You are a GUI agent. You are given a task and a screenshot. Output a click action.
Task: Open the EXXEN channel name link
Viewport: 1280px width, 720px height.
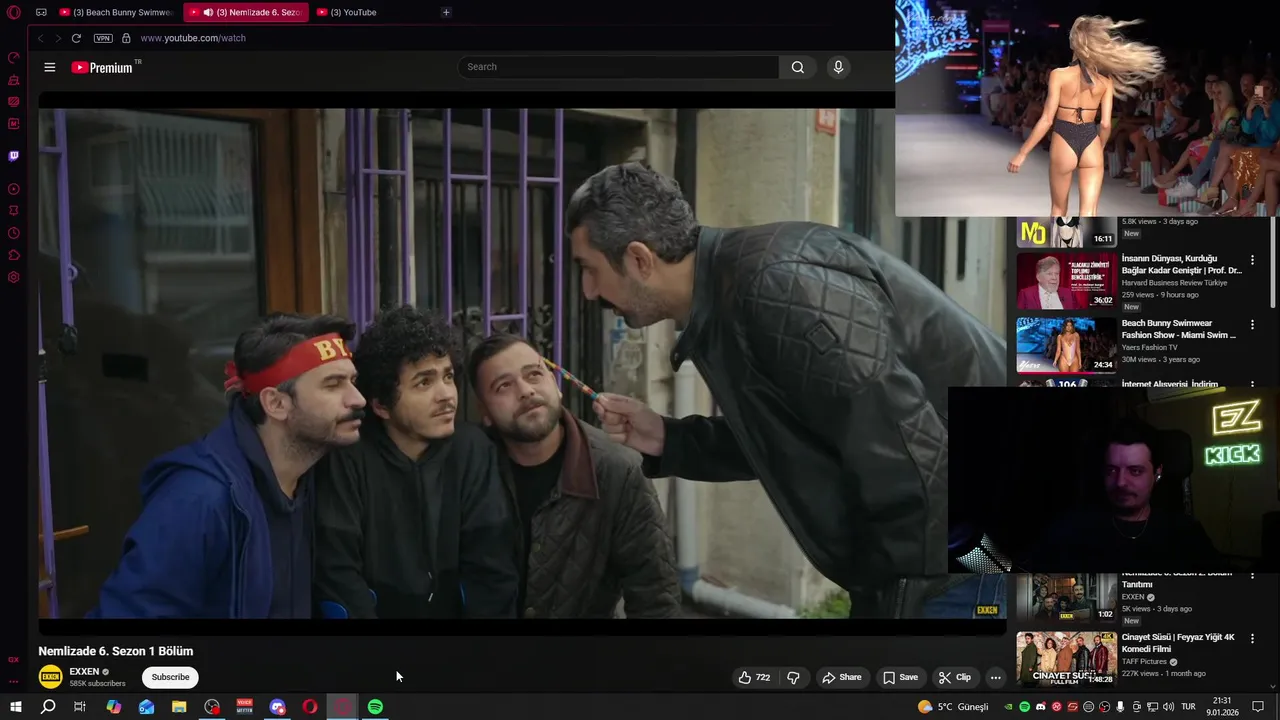coord(84,672)
